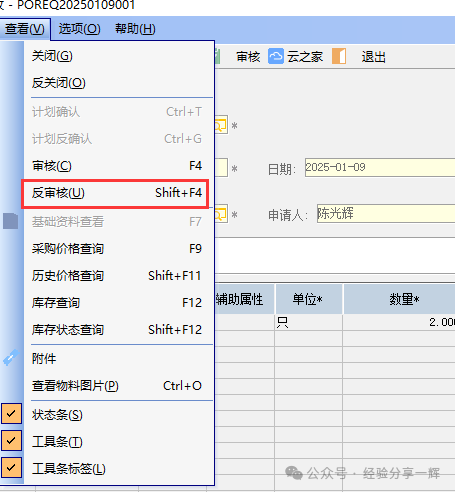The width and height of the screenshot is (455, 492).
Task: Collapse the 查看(V) menu
Action: (25, 29)
